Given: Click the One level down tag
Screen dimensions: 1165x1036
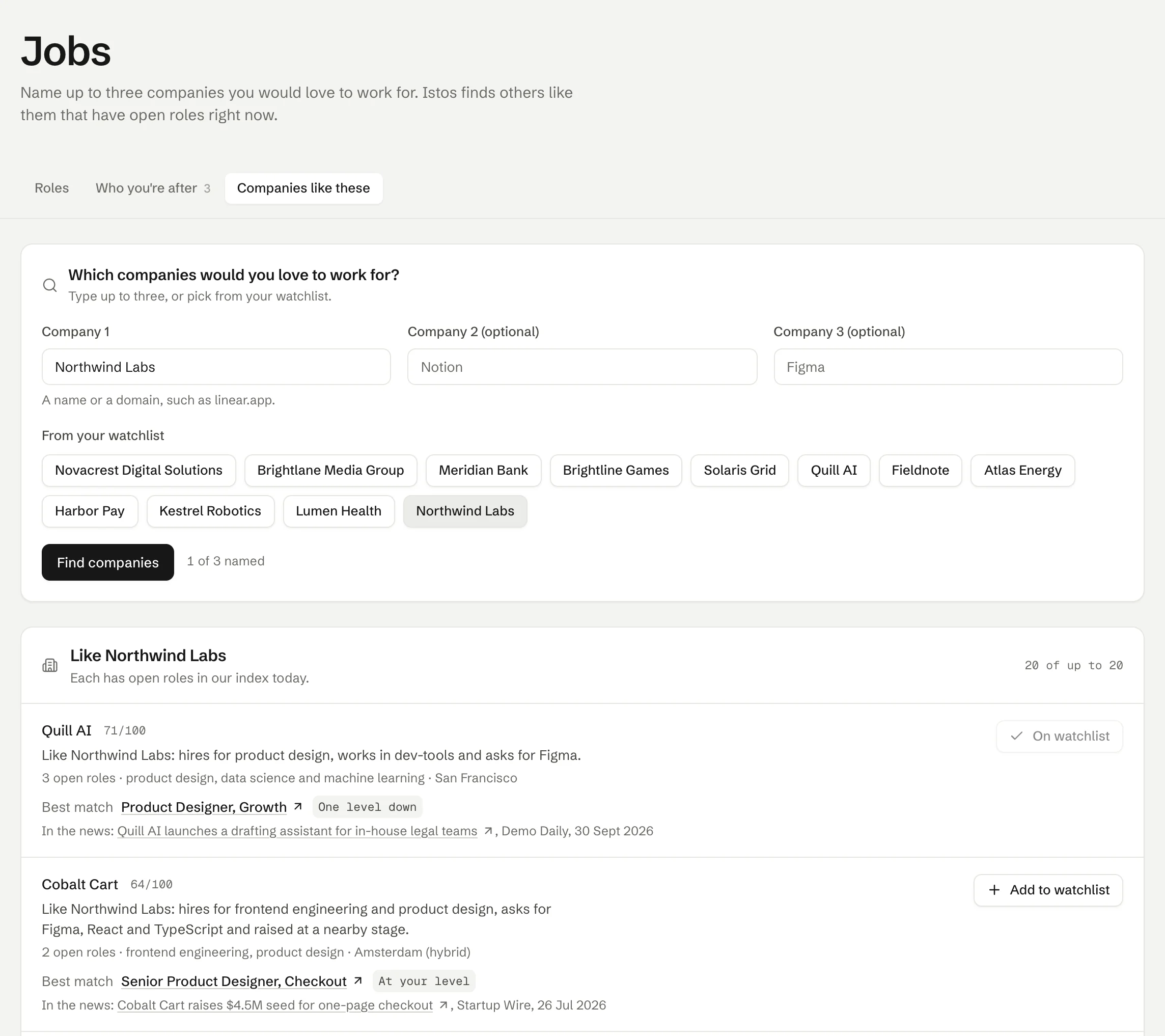Looking at the screenshot, I should point(368,807).
